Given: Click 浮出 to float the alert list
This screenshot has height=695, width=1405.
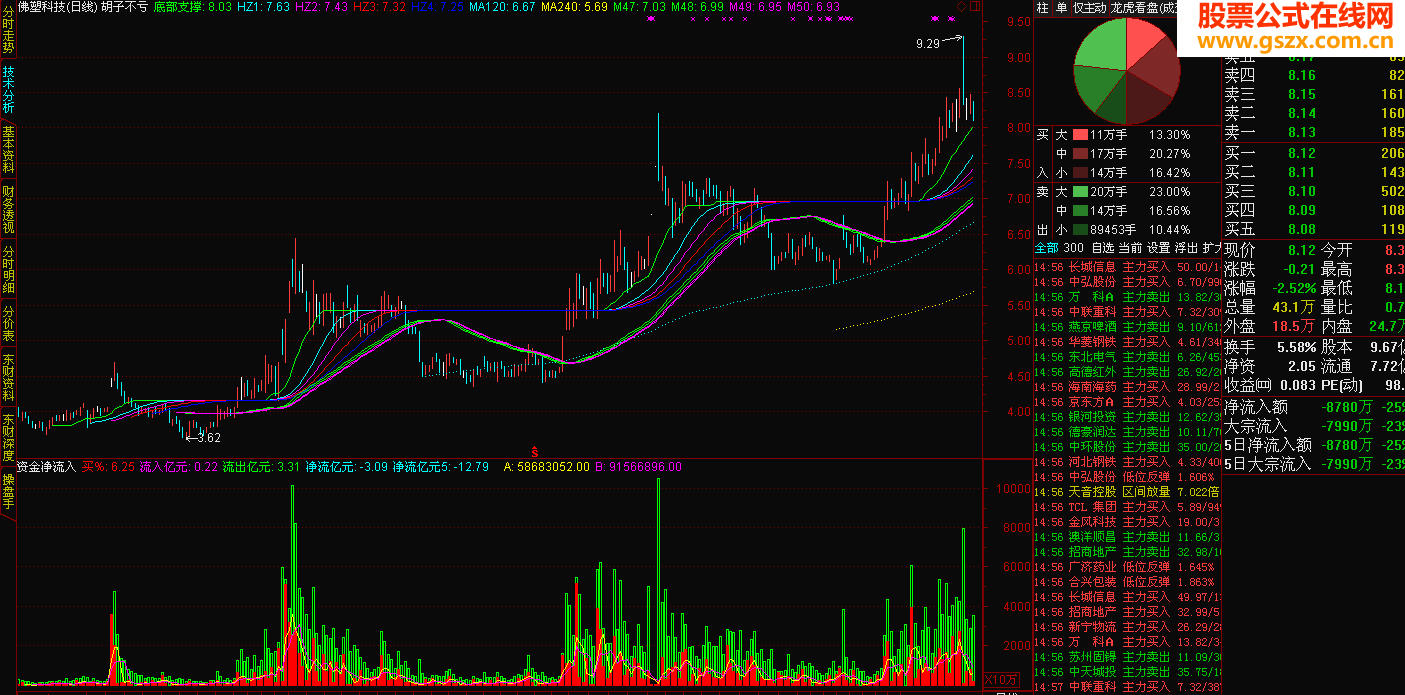Looking at the screenshot, I should click(1186, 248).
